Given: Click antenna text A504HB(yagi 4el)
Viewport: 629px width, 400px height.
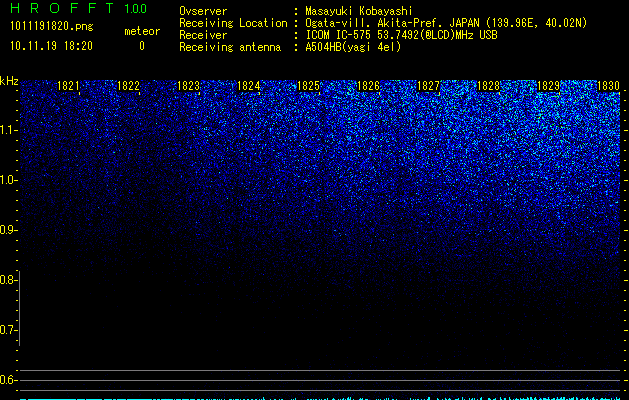Looking at the screenshot, I should pyautogui.click(x=353, y=47).
